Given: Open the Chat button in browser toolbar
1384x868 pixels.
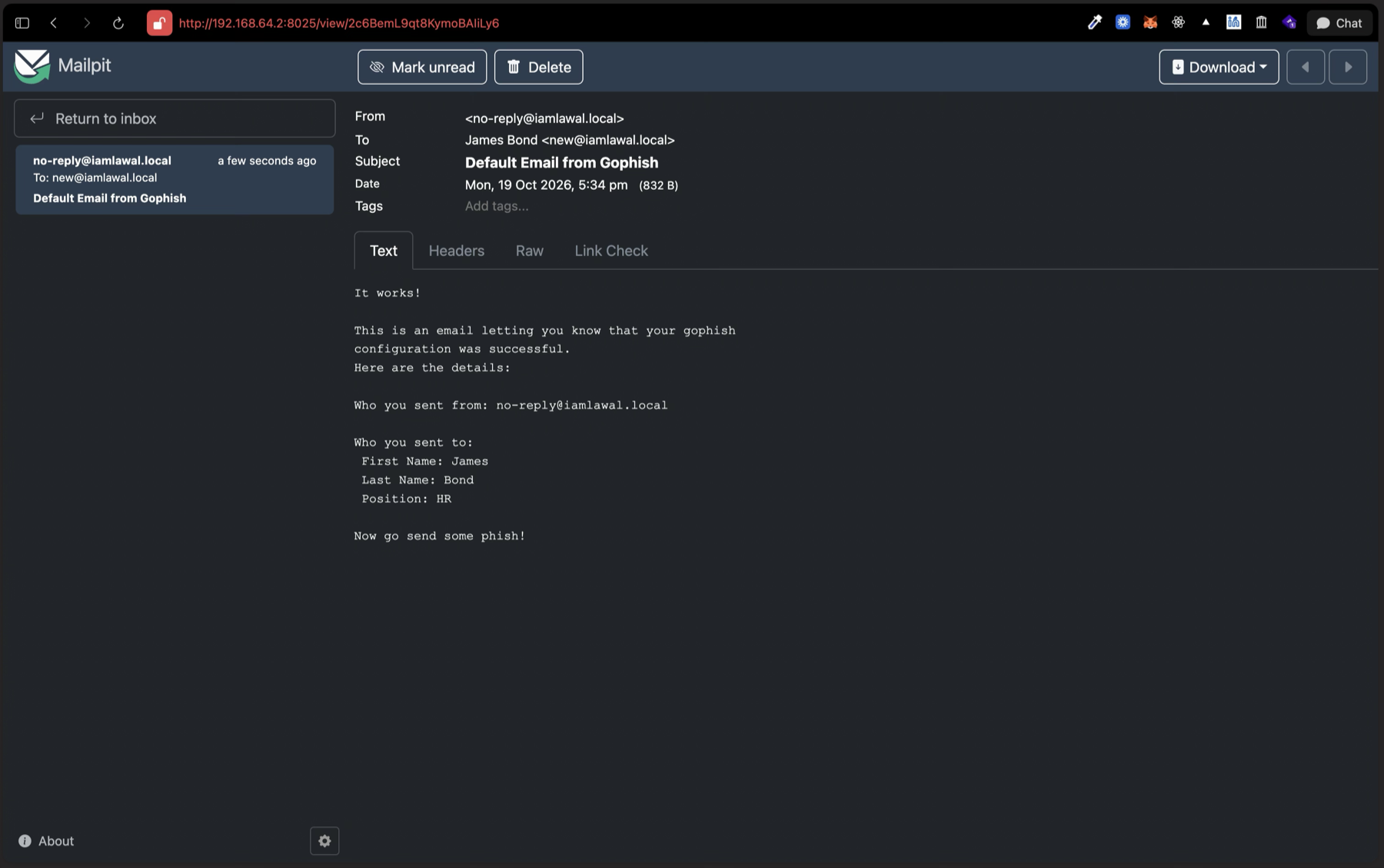Looking at the screenshot, I should (1339, 23).
